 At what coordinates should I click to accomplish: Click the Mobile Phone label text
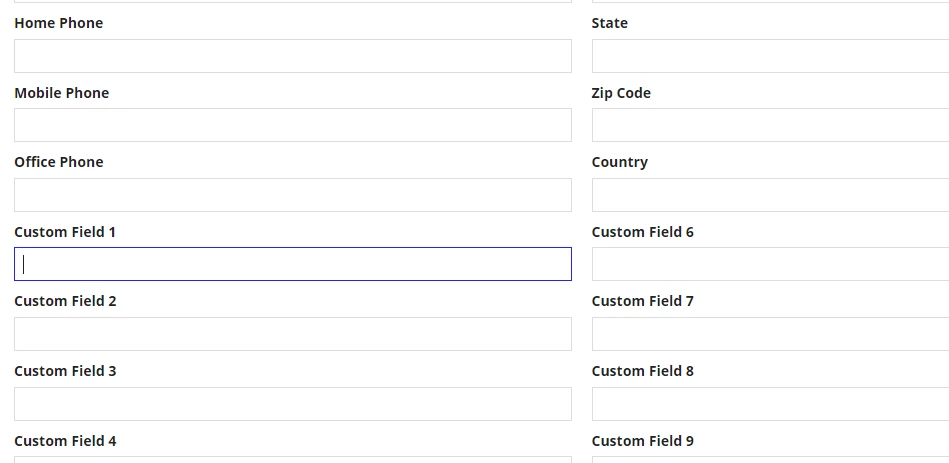click(62, 93)
